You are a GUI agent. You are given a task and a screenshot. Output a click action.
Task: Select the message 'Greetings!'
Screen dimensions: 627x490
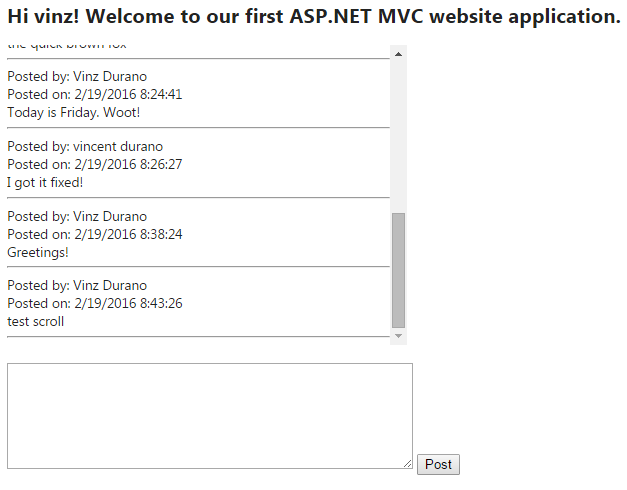pyautogui.click(x=38, y=252)
